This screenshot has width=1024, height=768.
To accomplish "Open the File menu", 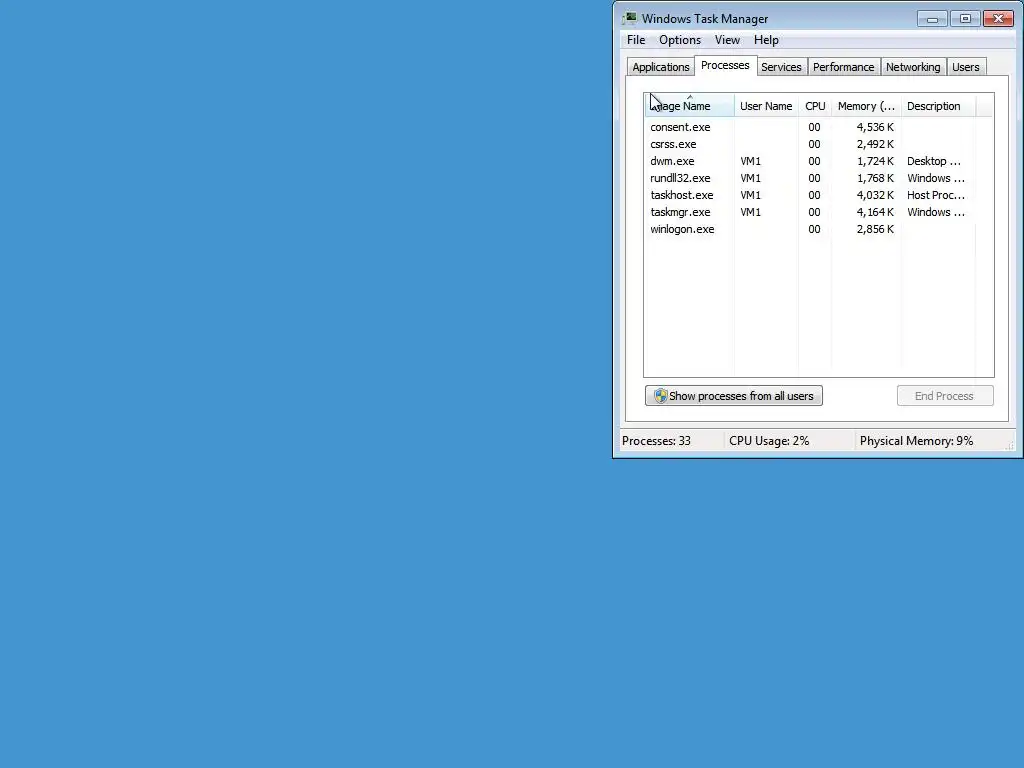I will coord(635,40).
